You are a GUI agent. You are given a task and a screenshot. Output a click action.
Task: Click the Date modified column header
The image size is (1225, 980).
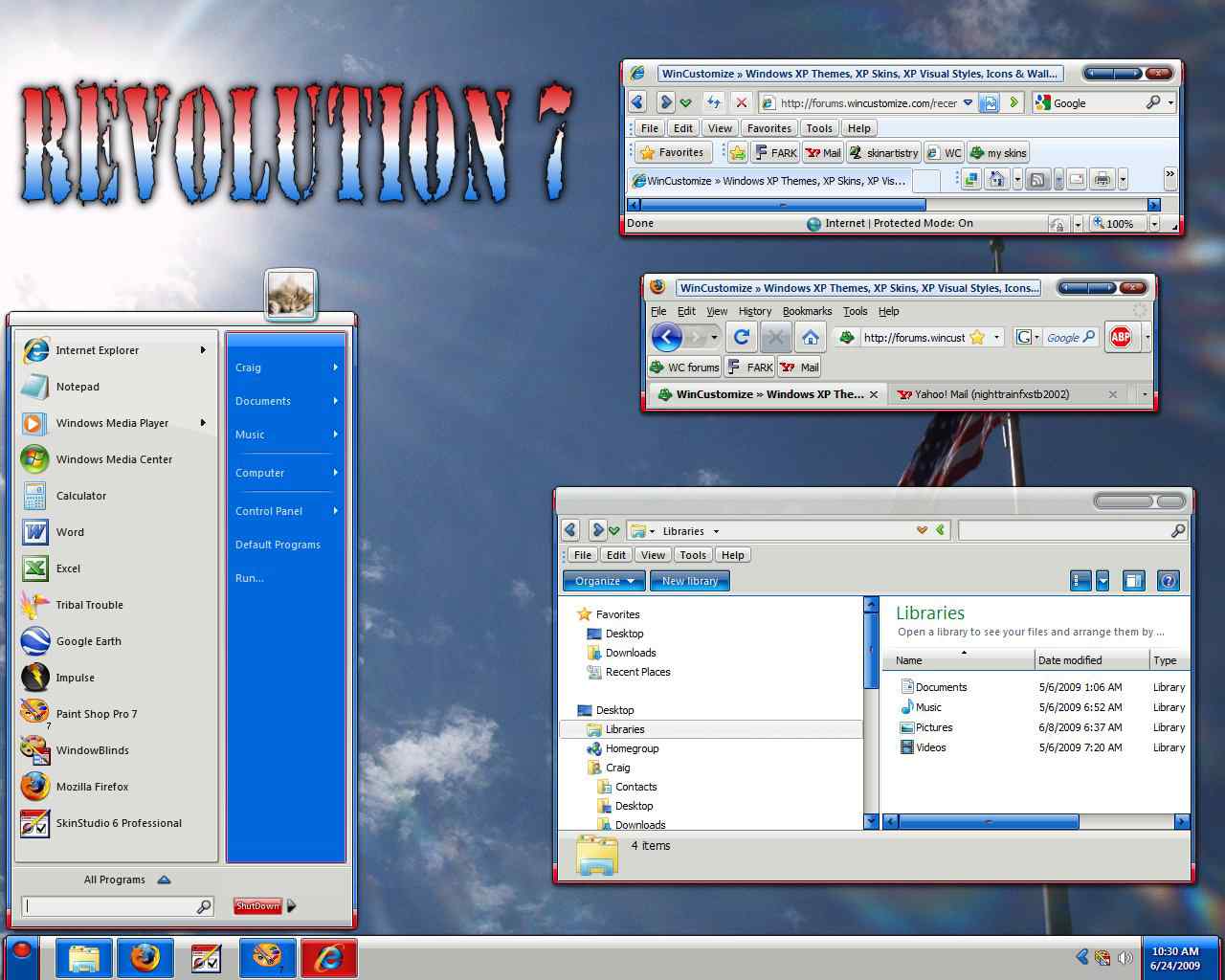(1092, 660)
